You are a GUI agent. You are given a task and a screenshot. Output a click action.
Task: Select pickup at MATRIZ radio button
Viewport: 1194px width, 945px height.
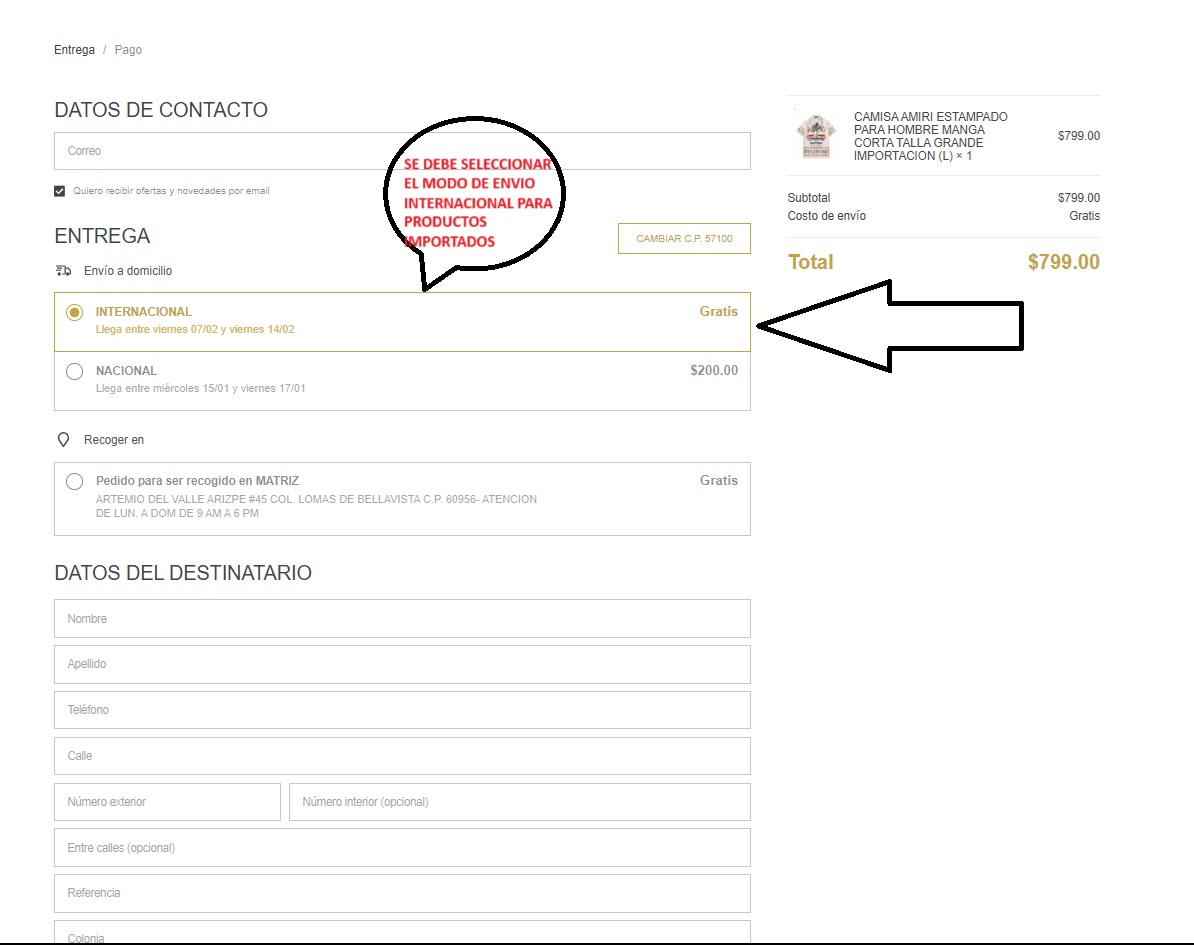pyautogui.click(x=74, y=482)
